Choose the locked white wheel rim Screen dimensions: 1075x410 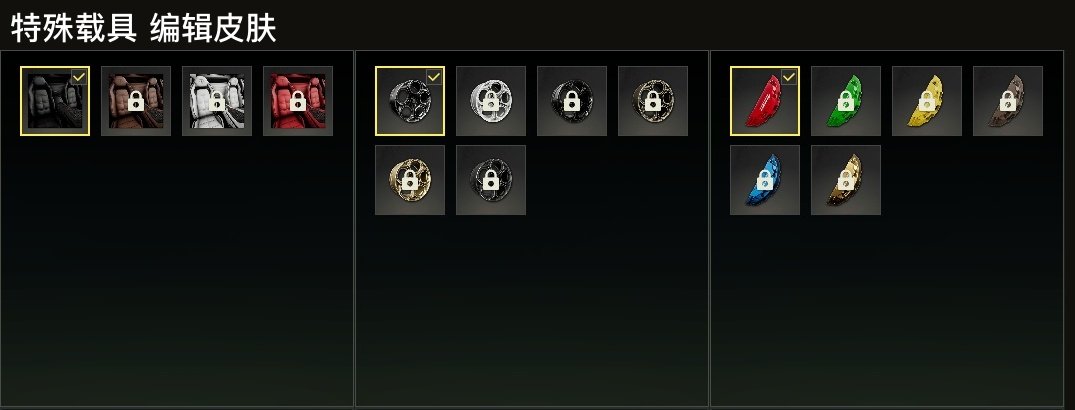pos(491,101)
